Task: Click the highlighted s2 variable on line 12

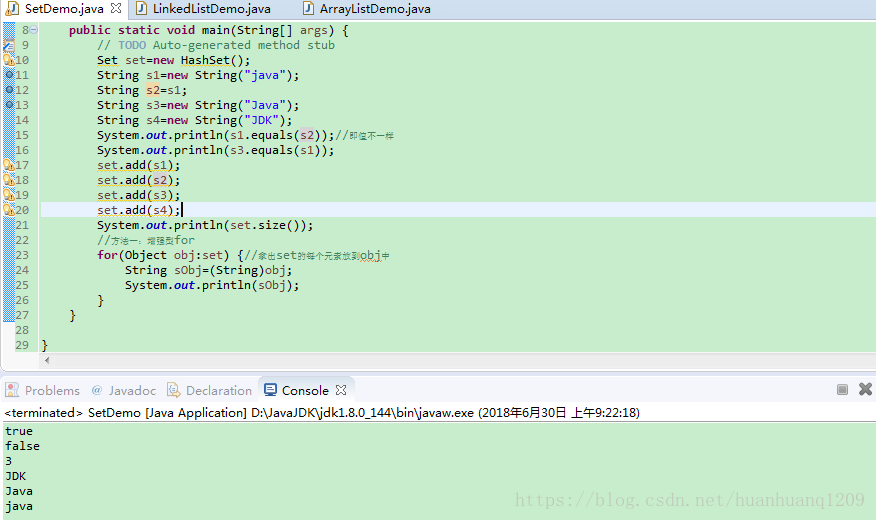Action: tap(153, 90)
